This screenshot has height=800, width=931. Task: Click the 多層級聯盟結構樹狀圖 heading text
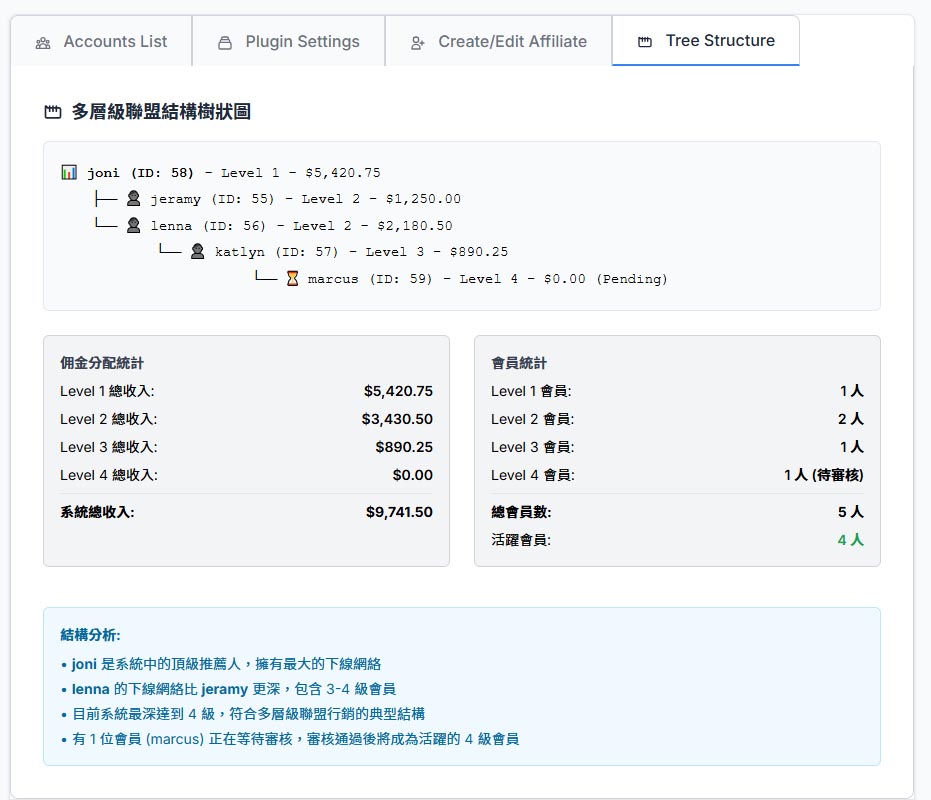(x=161, y=112)
